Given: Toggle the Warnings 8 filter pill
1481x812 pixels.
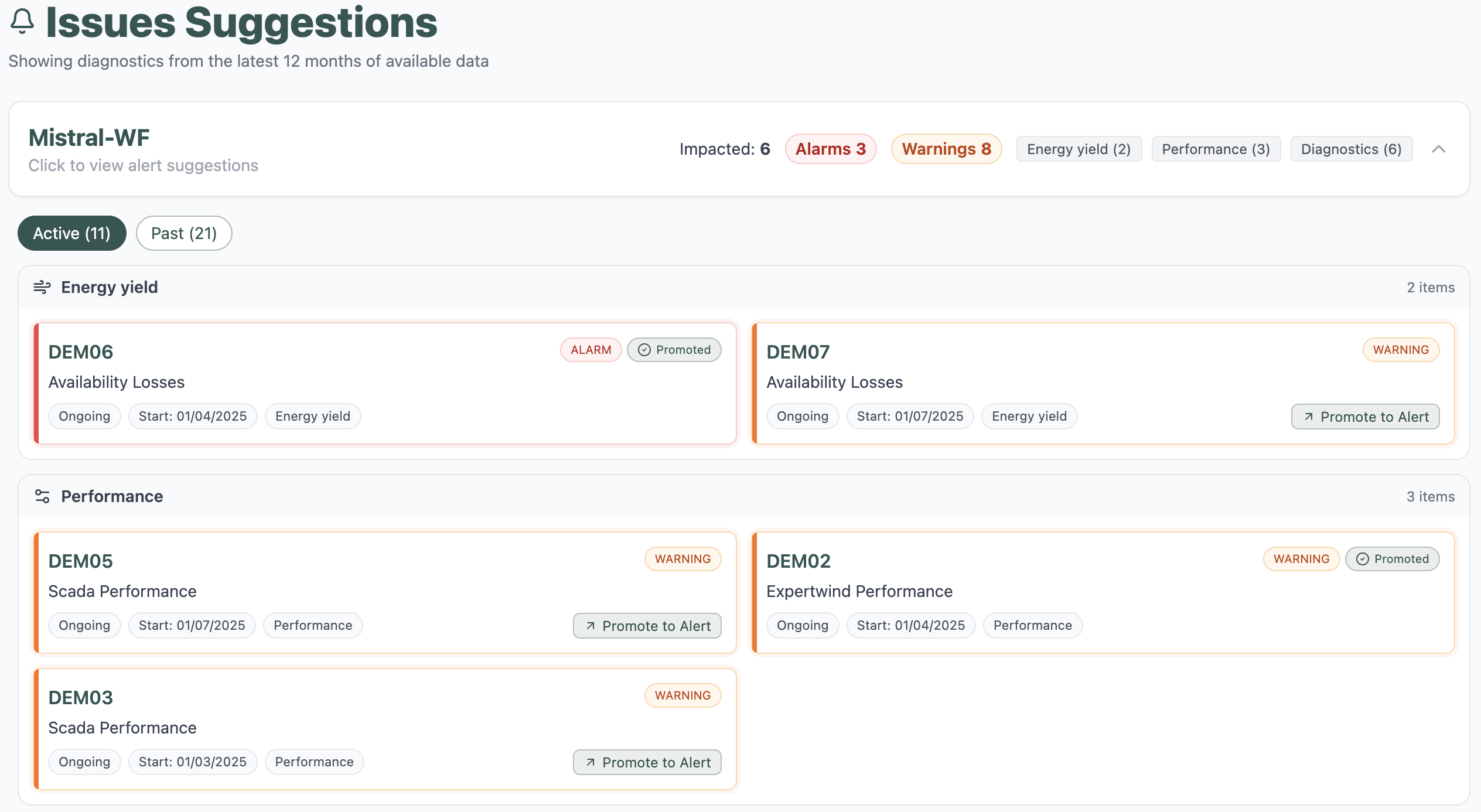Looking at the screenshot, I should click(x=946, y=149).
